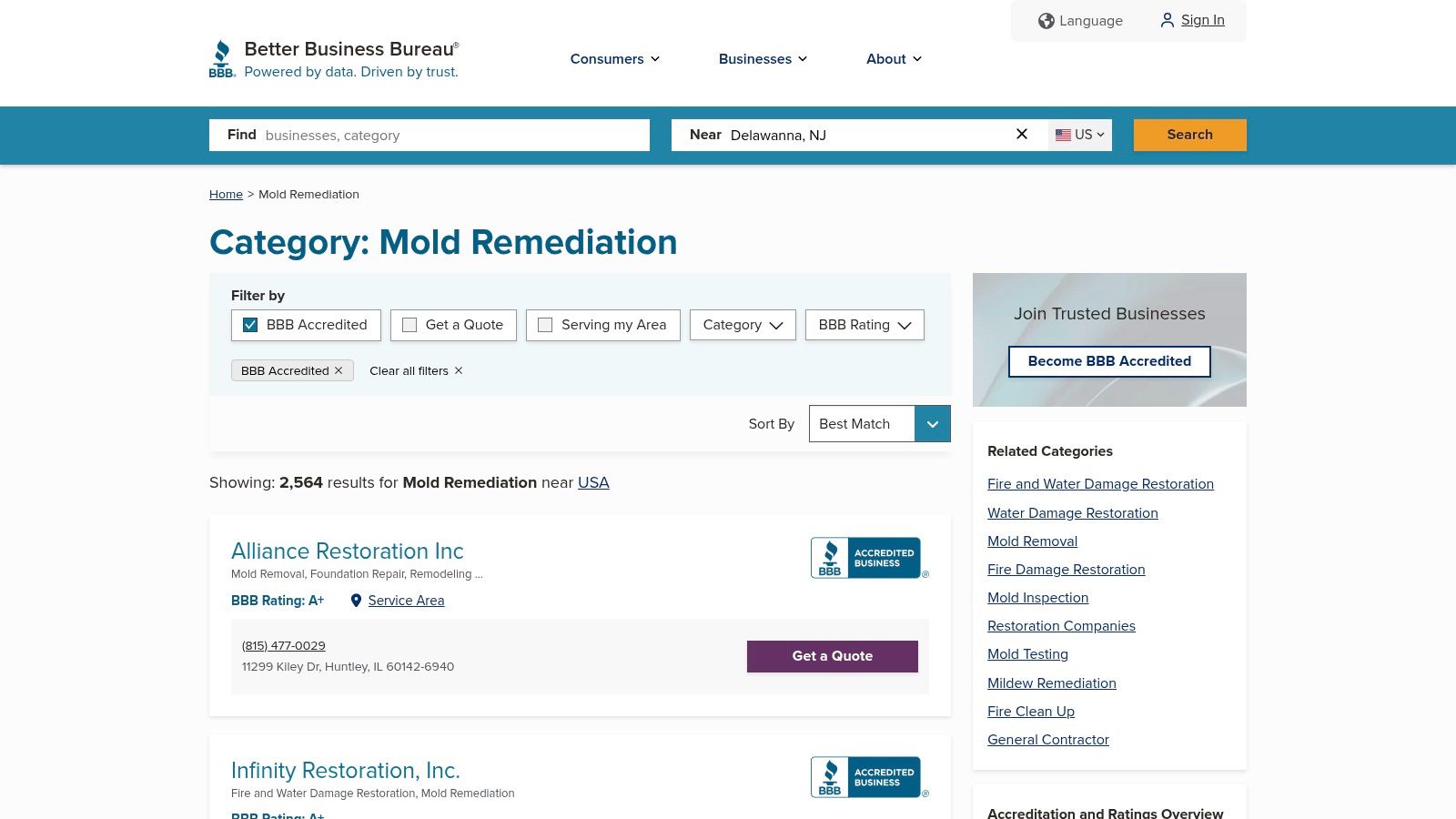Remove the BBB Accredited filter chip

339,370
